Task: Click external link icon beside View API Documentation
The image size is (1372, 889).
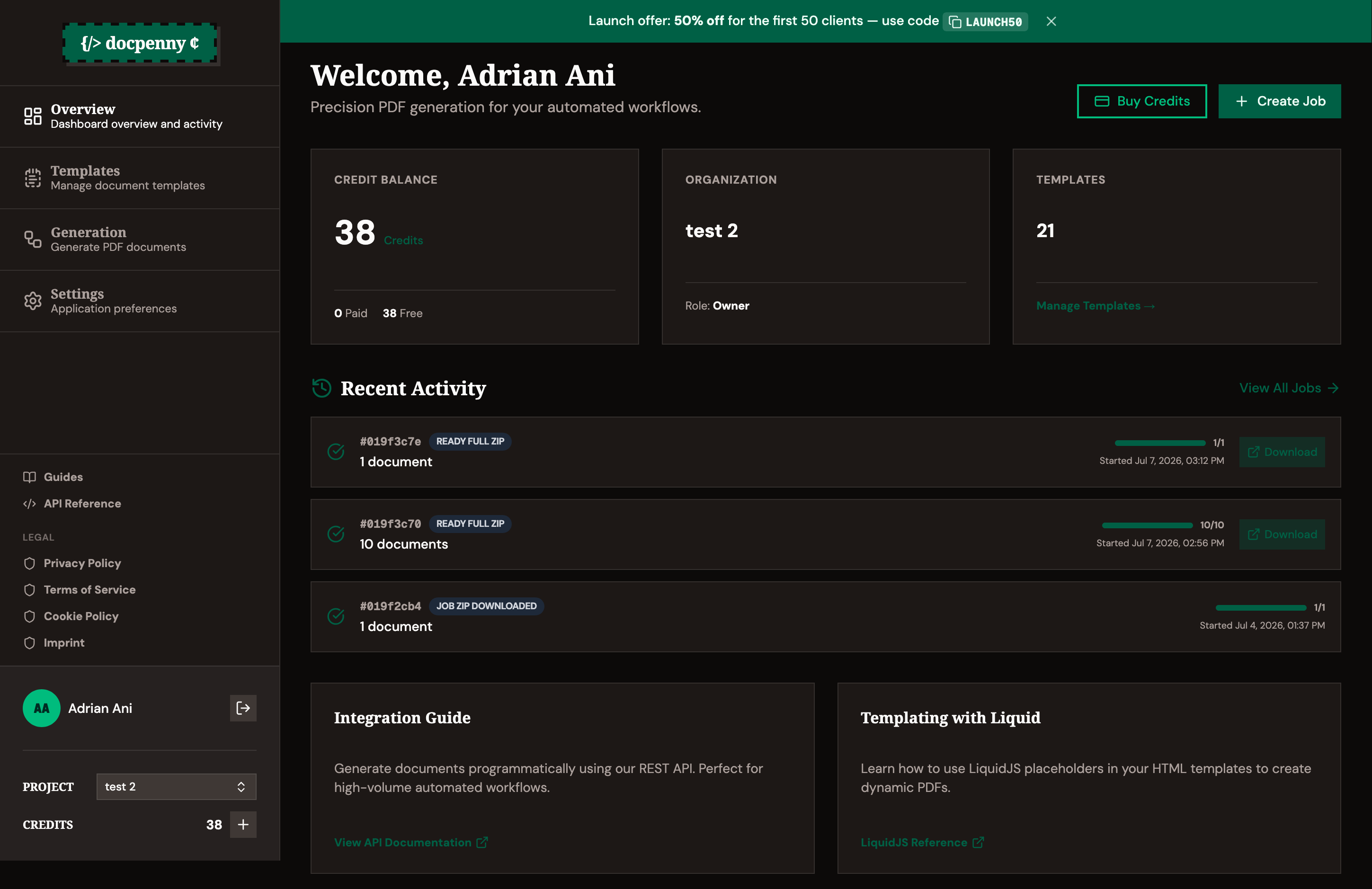Action: click(x=482, y=842)
